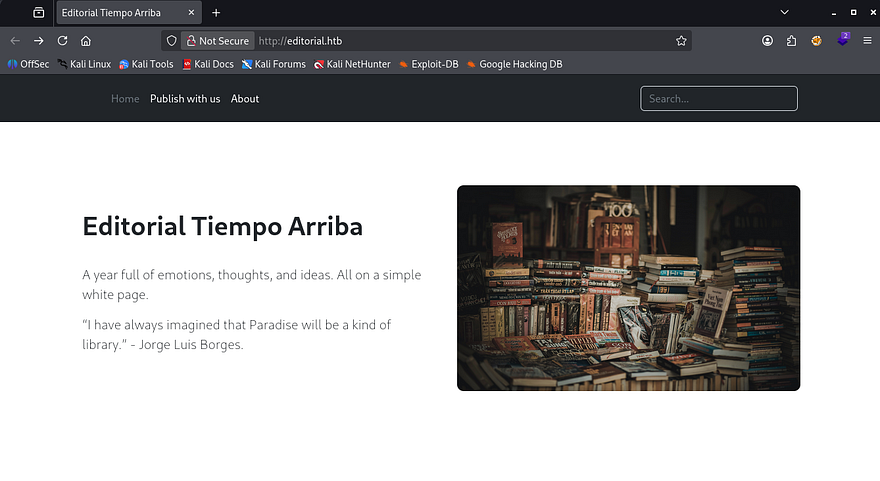Viewport: 880px width, 481px height.
Task: Go to the browser home page icon
Action: click(86, 41)
